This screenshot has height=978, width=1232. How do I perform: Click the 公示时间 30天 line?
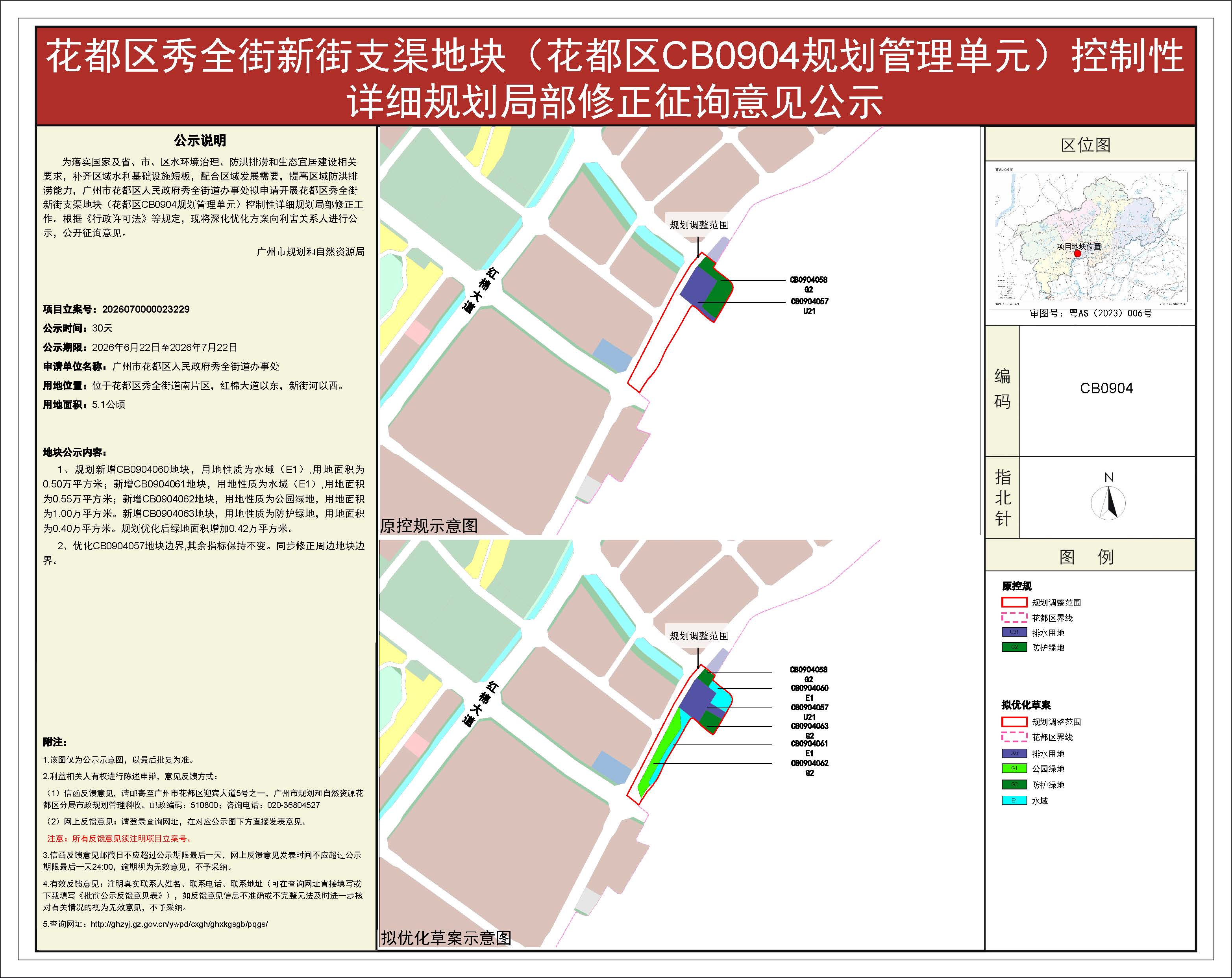pyautogui.click(x=78, y=328)
